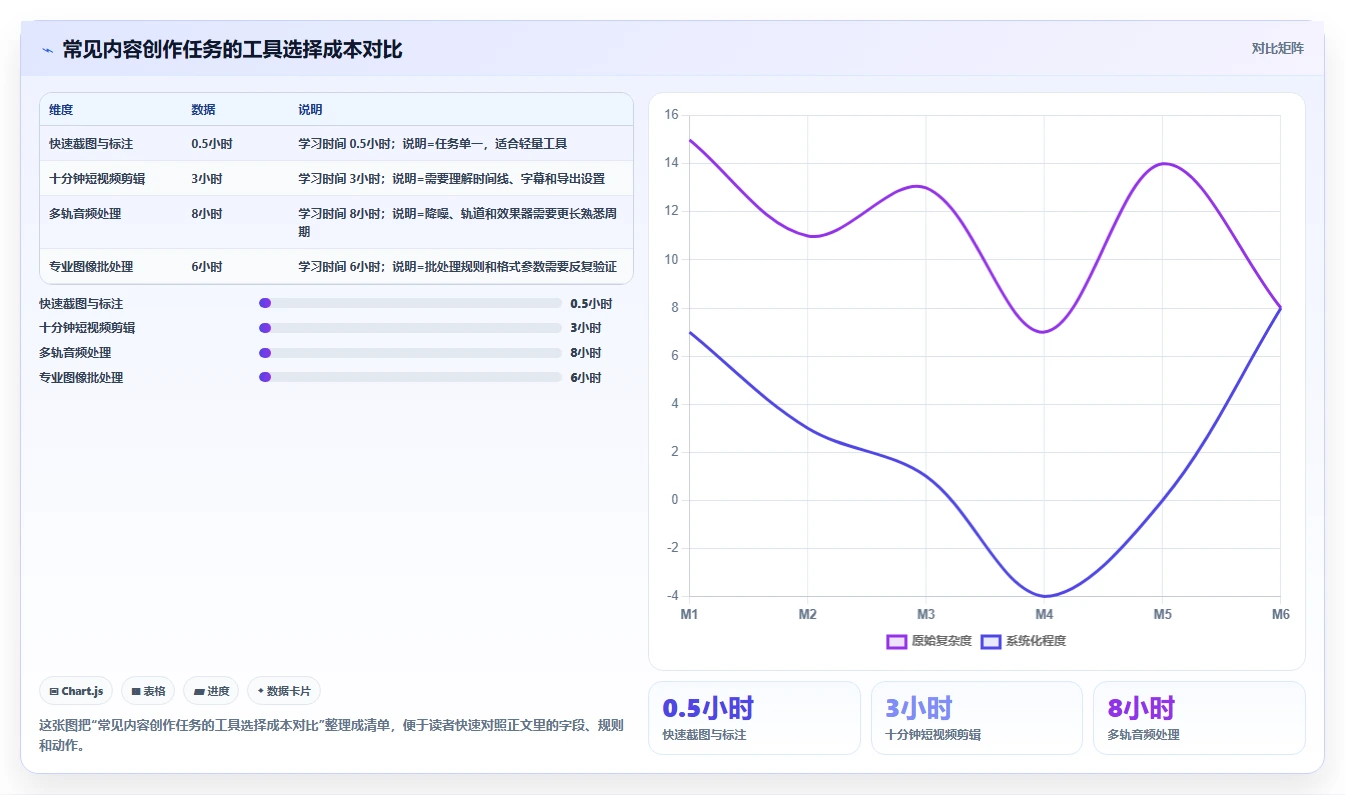Click the 表格 tag chip
The height and width of the screenshot is (795, 1345).
[148, 691]
